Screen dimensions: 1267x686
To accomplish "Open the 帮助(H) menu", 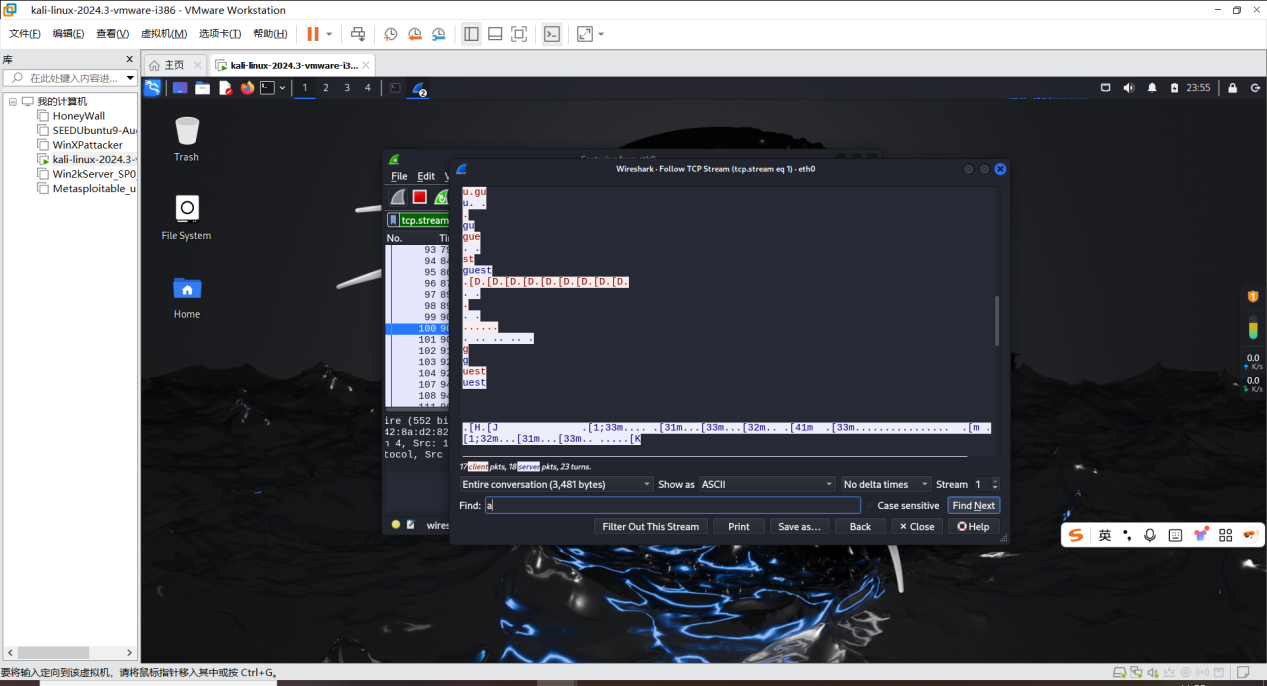I will point(270,34).
